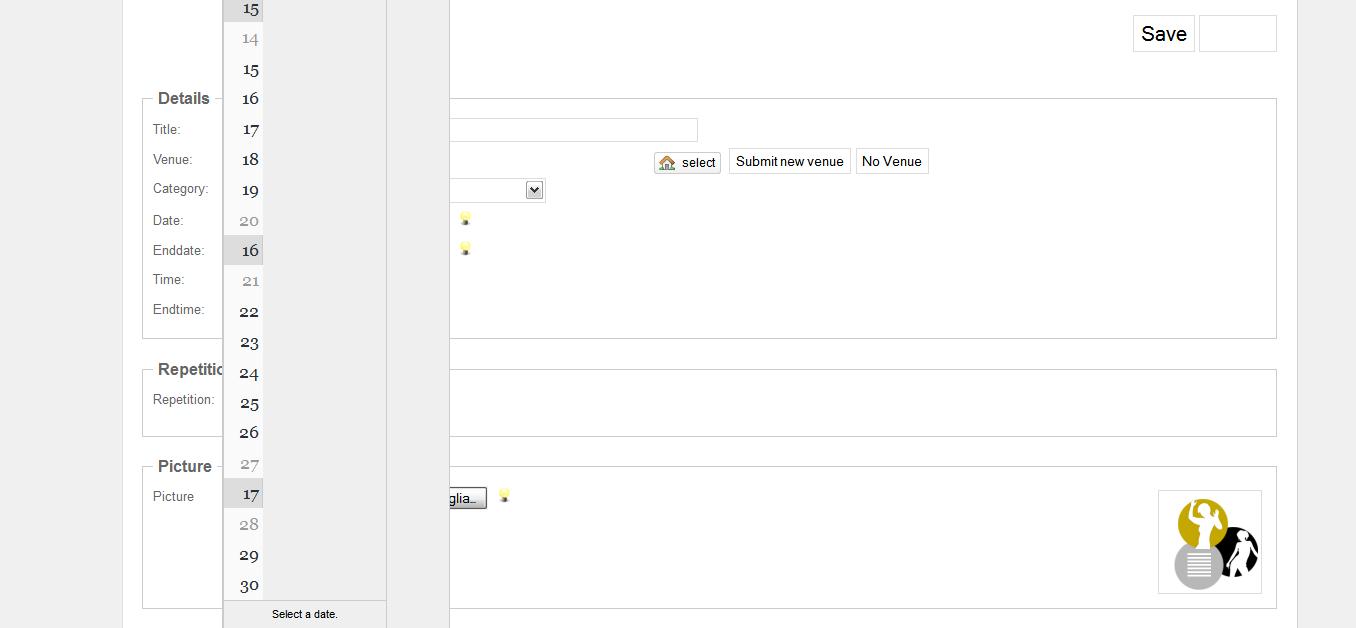
Task: Click the house icon on the venue select button
Action: tap(667, 162)
